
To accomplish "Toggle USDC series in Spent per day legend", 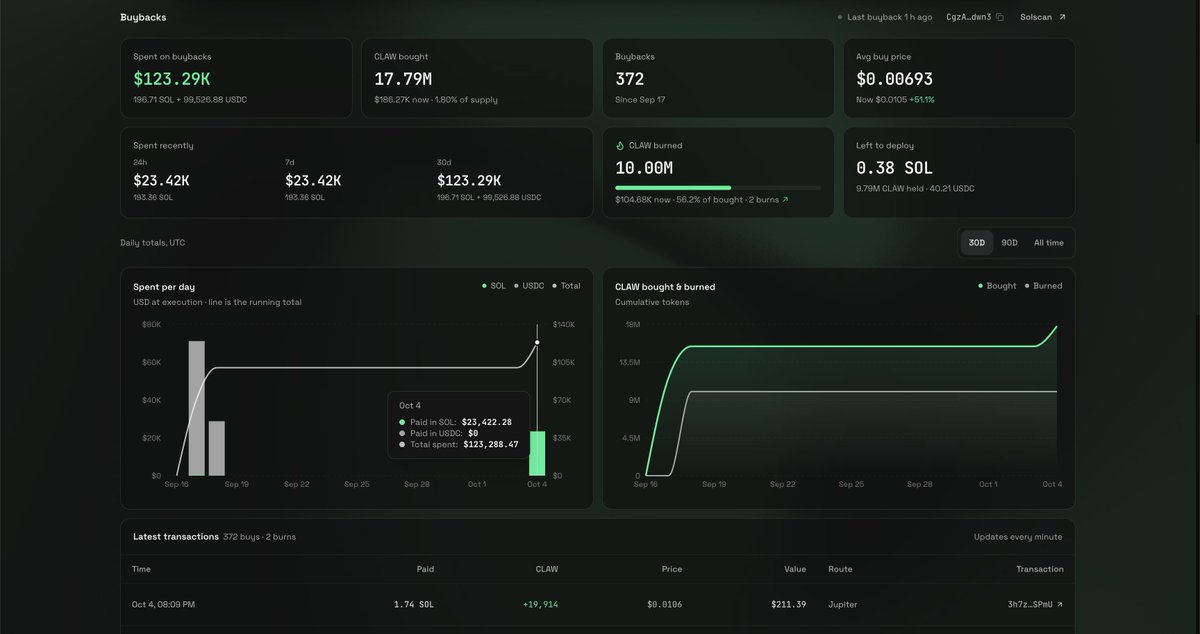I will [x=530, y=286].
